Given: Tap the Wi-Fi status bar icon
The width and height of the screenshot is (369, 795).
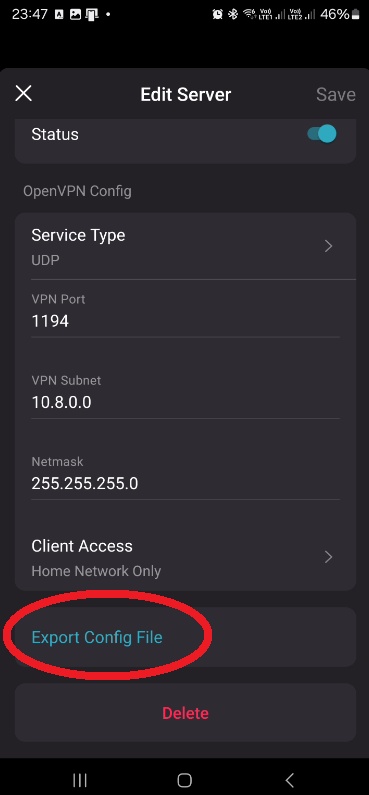Looking at the screenshot, I should (249, 14).
